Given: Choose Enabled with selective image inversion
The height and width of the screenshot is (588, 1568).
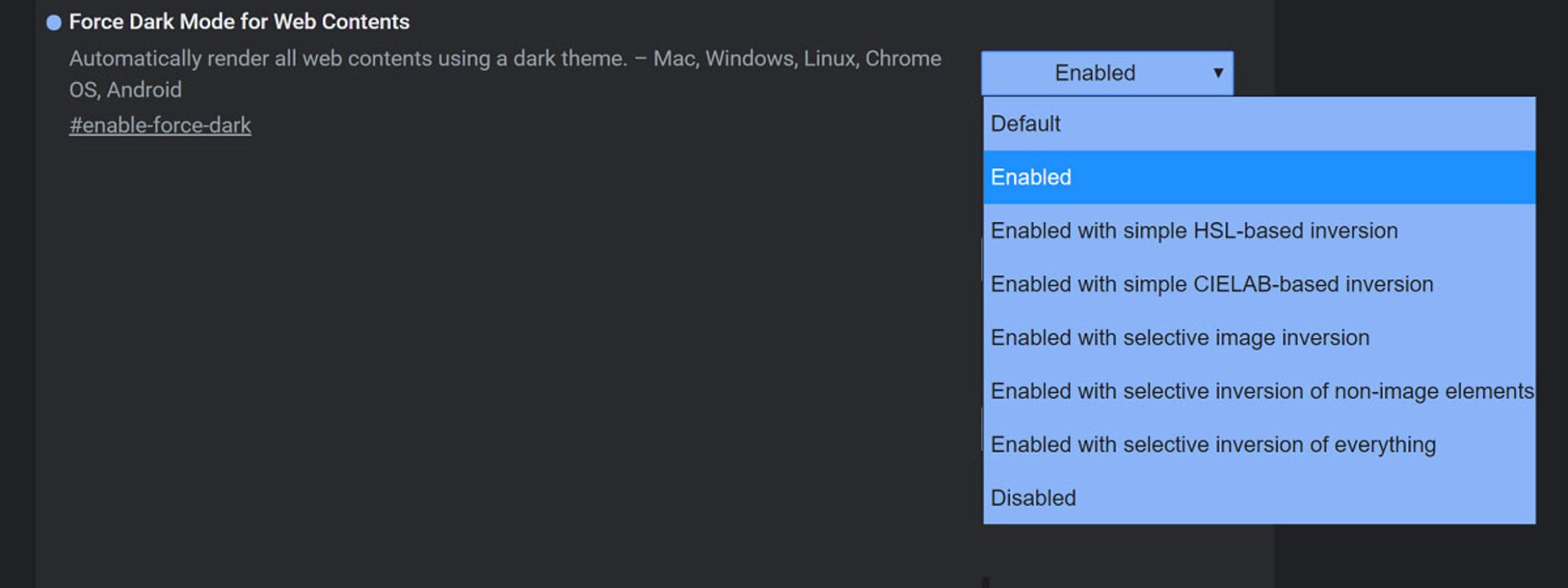Looking at the screenshot, I should click(1259, 338).
